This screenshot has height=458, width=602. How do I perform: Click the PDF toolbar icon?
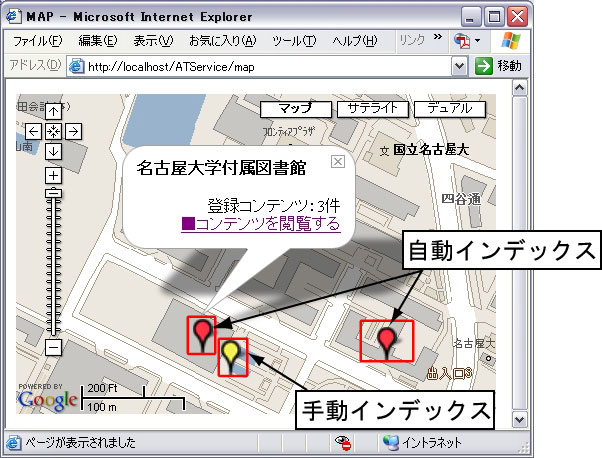pyautogui.click(x=462, y=41)
